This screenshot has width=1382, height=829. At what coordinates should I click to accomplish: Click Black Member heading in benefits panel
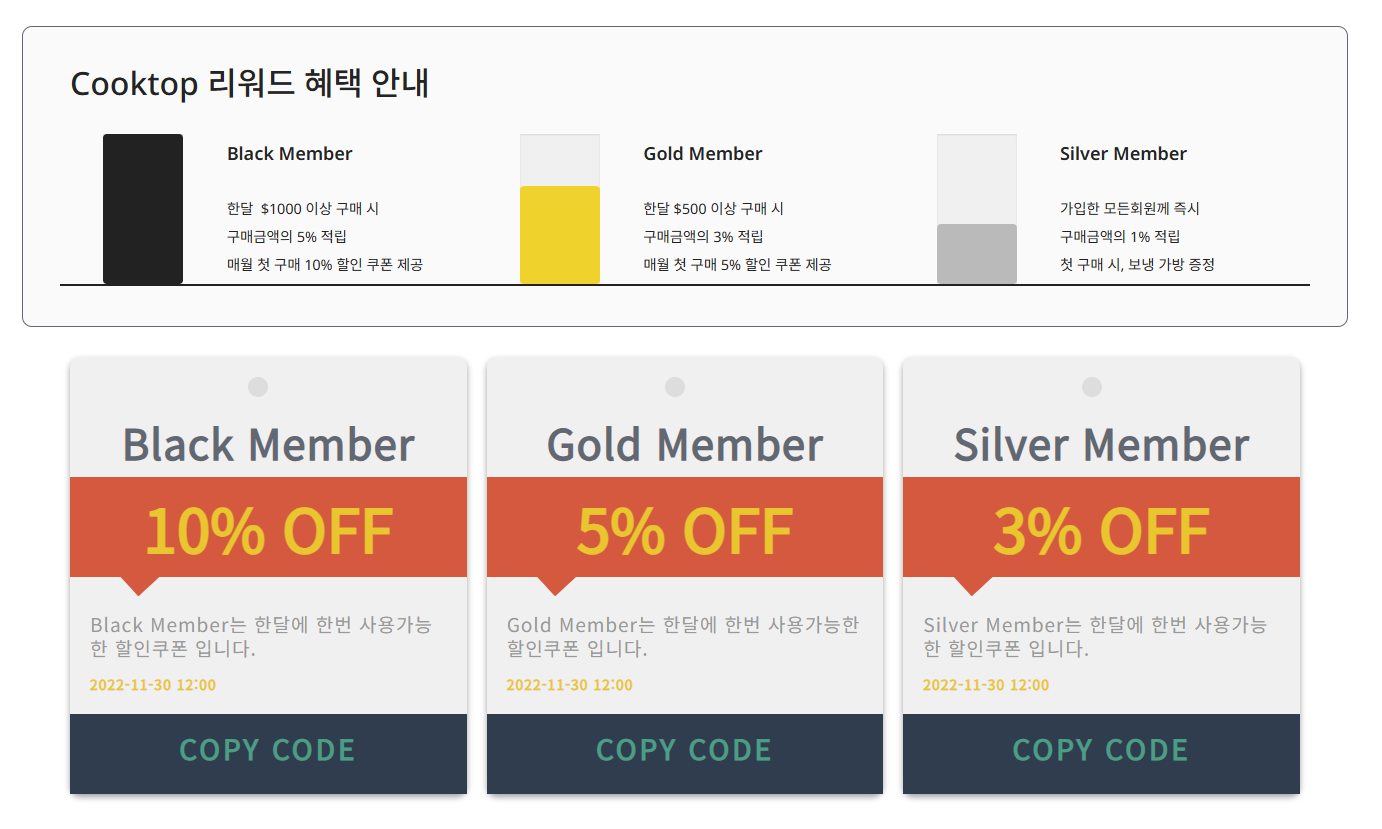click(x=290, y=154)
